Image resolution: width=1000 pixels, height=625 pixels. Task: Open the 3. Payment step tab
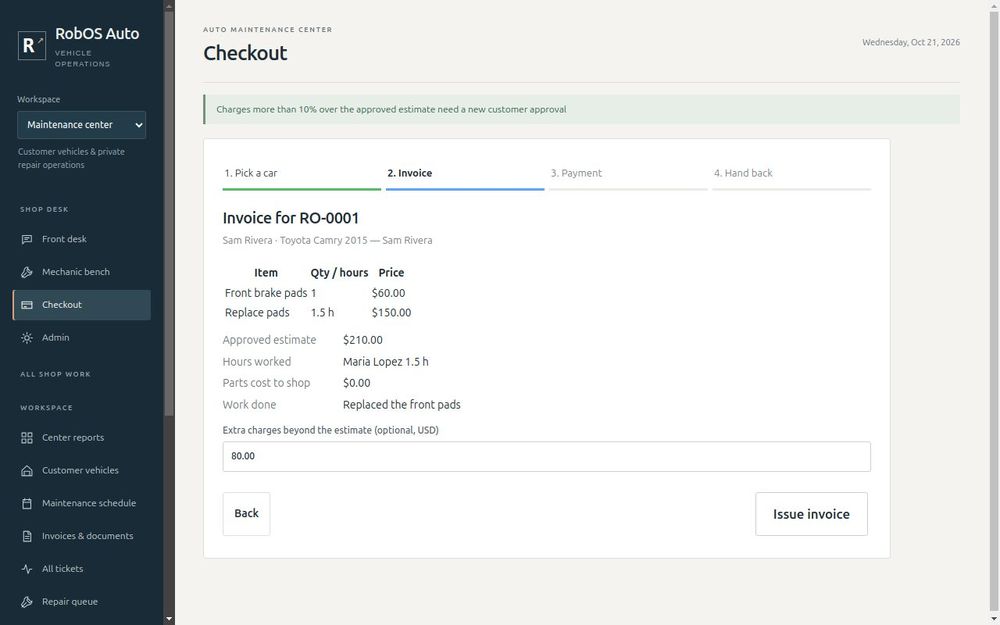pos(628,174)
